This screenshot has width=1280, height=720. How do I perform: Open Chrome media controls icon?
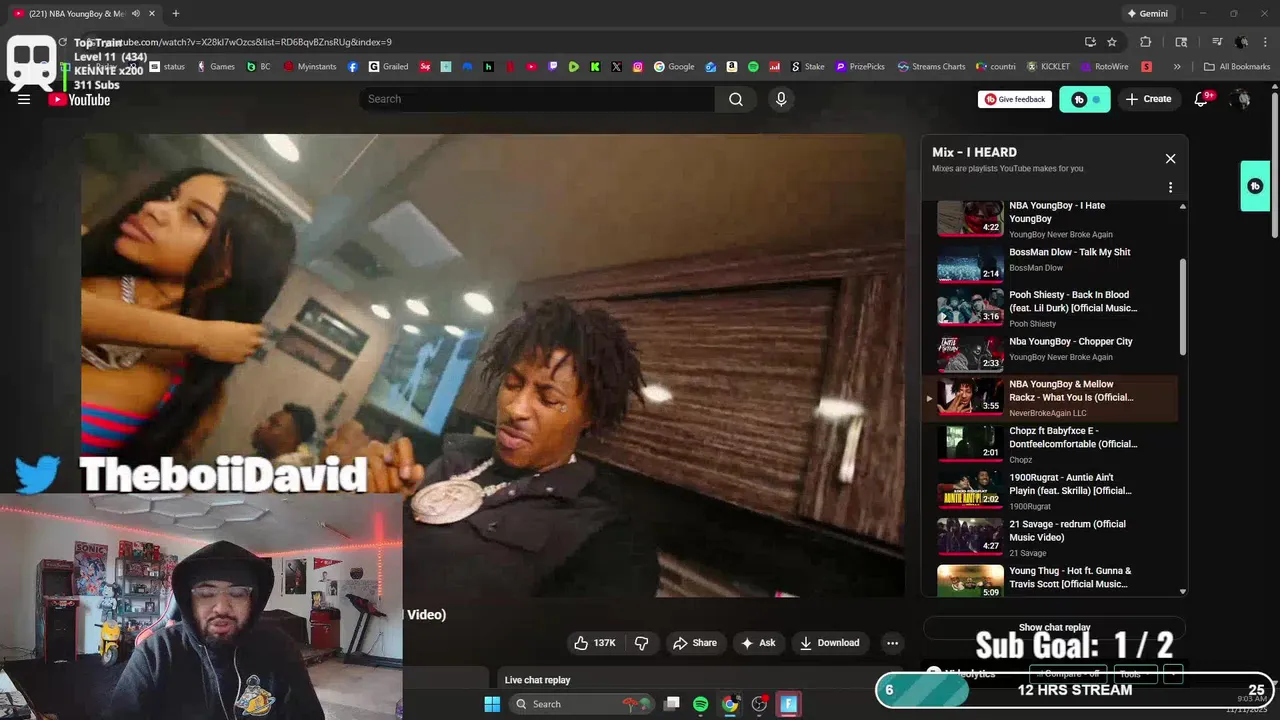pyautogui.click(x=1217, y=42)
